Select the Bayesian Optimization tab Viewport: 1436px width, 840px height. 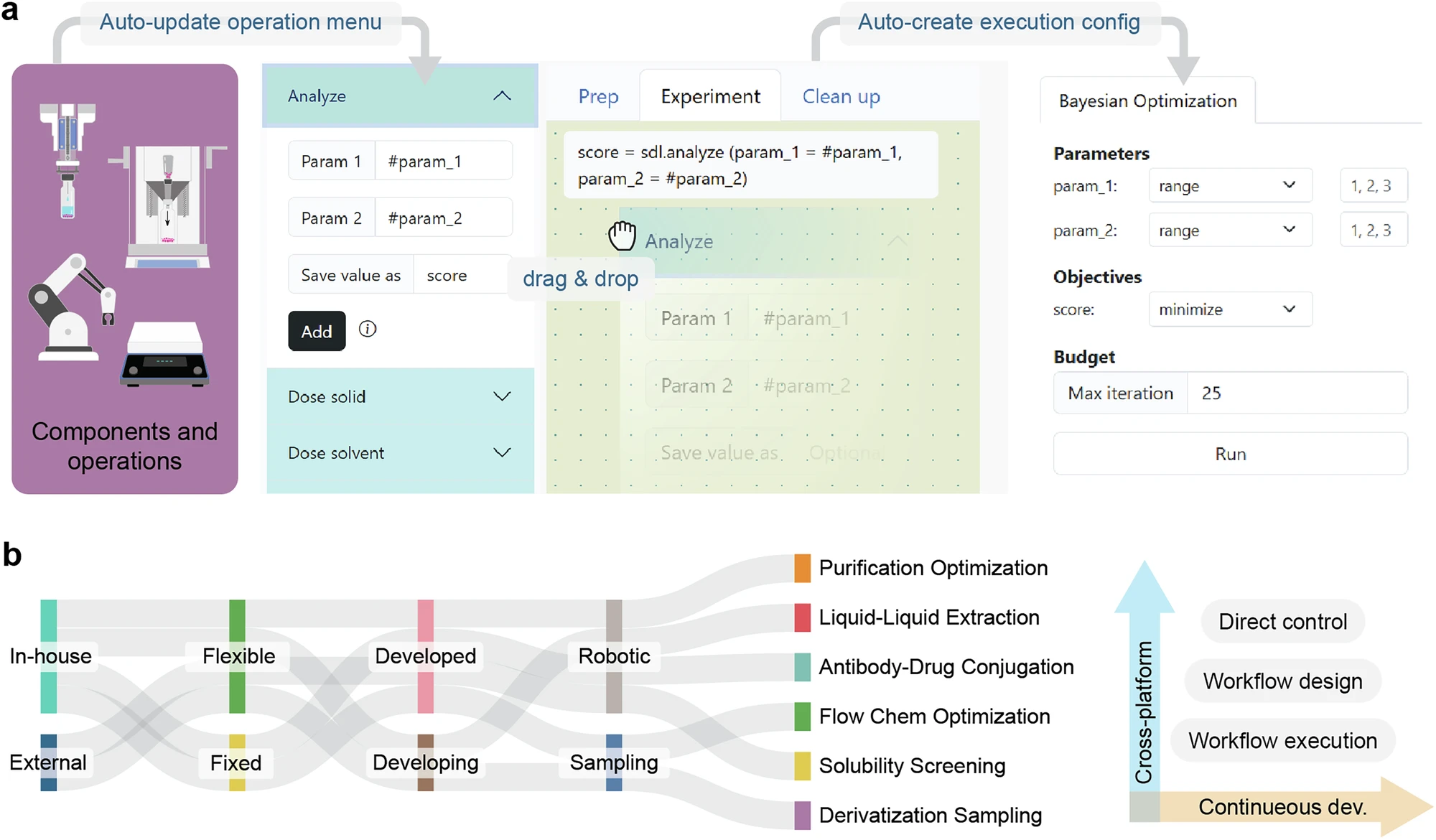1147,101
